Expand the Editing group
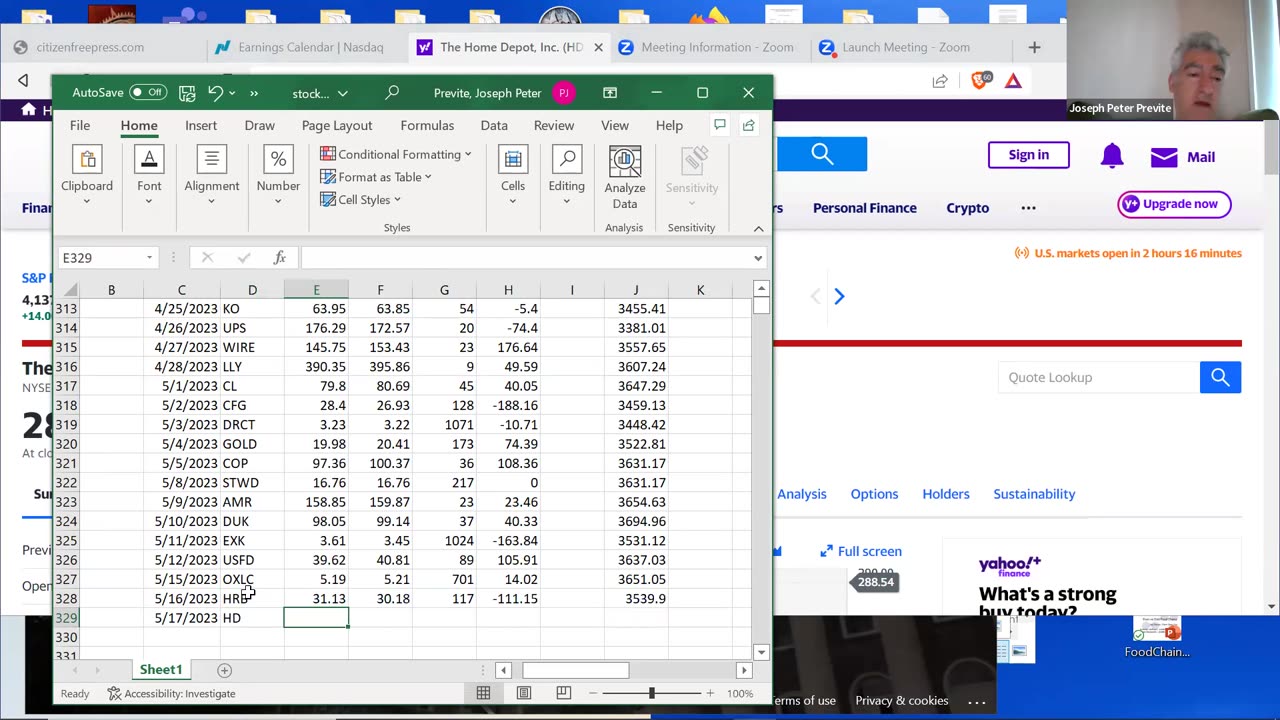The image size is (1280, 720). tap(567, 177)
